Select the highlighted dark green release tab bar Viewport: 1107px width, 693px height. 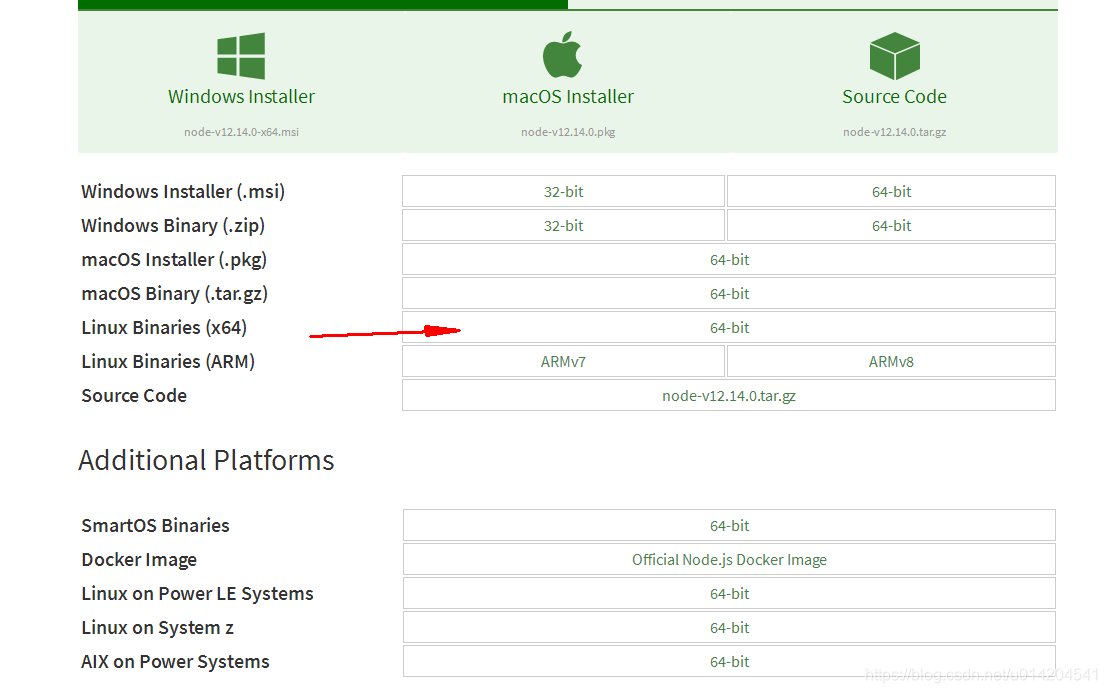coord(323,4)
